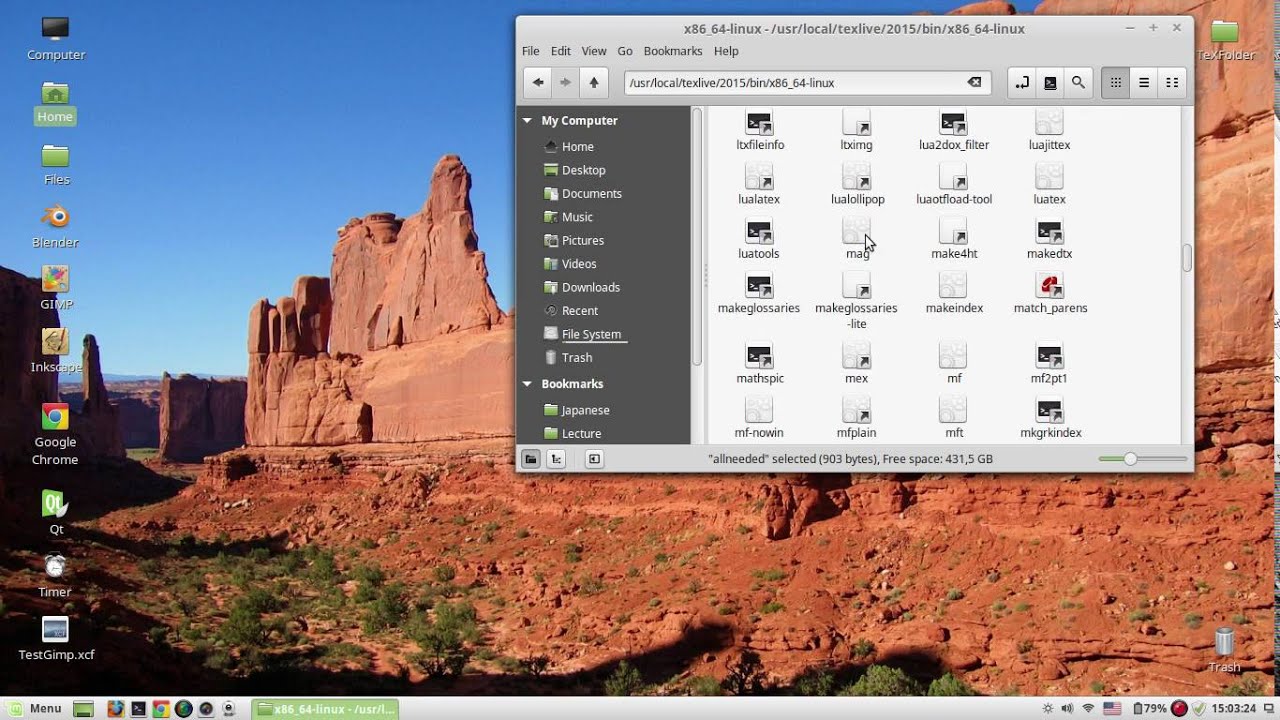Open the Bookmarks menu
Viewport: 1280px width, 720px height.
(x=673, y=51)
